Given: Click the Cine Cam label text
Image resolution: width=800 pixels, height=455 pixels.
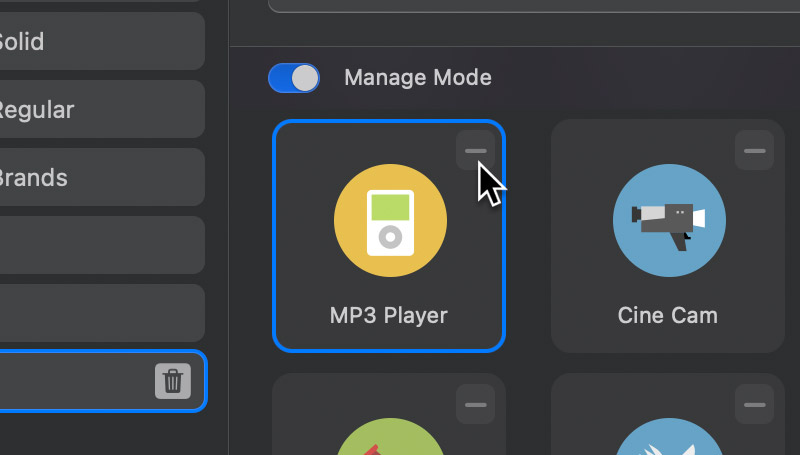Looking at the screenshot, I should pos(667,315).
